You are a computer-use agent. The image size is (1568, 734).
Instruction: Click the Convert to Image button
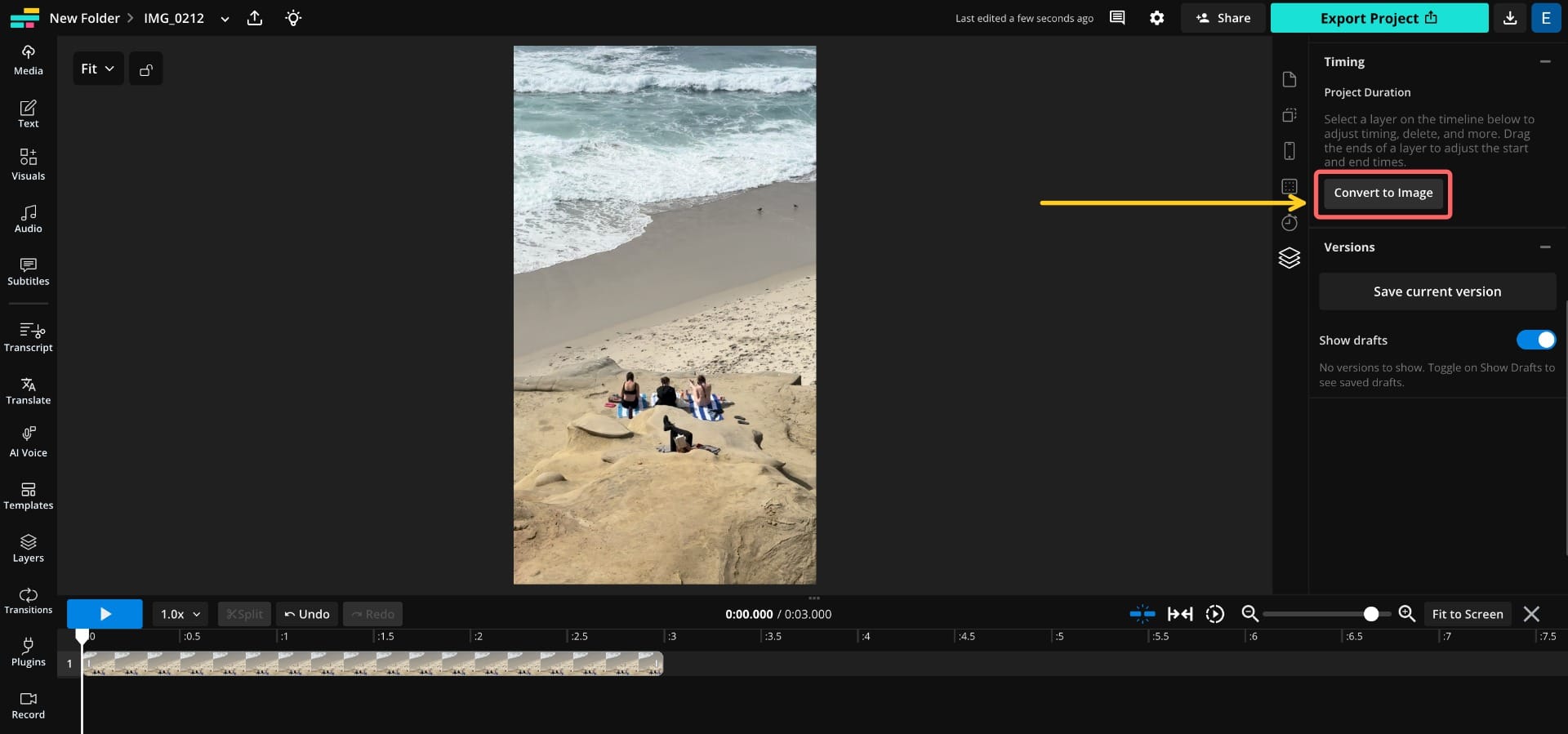(1383, 194)
